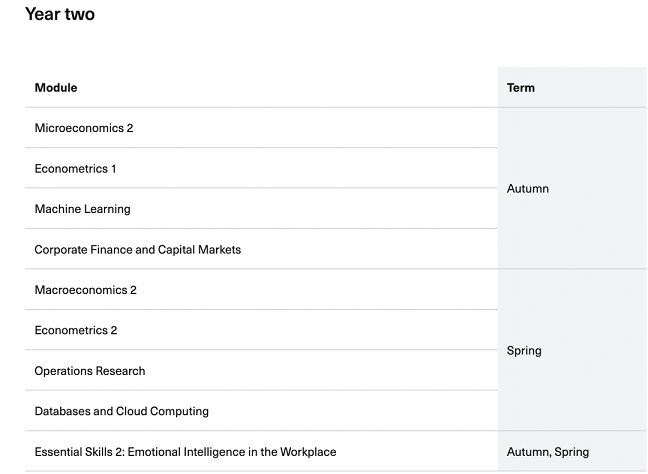This screenshot has height=474, width=648.
Task: Select Essential Skills 2 Emotional Intelligence module
Action: tap(185, 452)
